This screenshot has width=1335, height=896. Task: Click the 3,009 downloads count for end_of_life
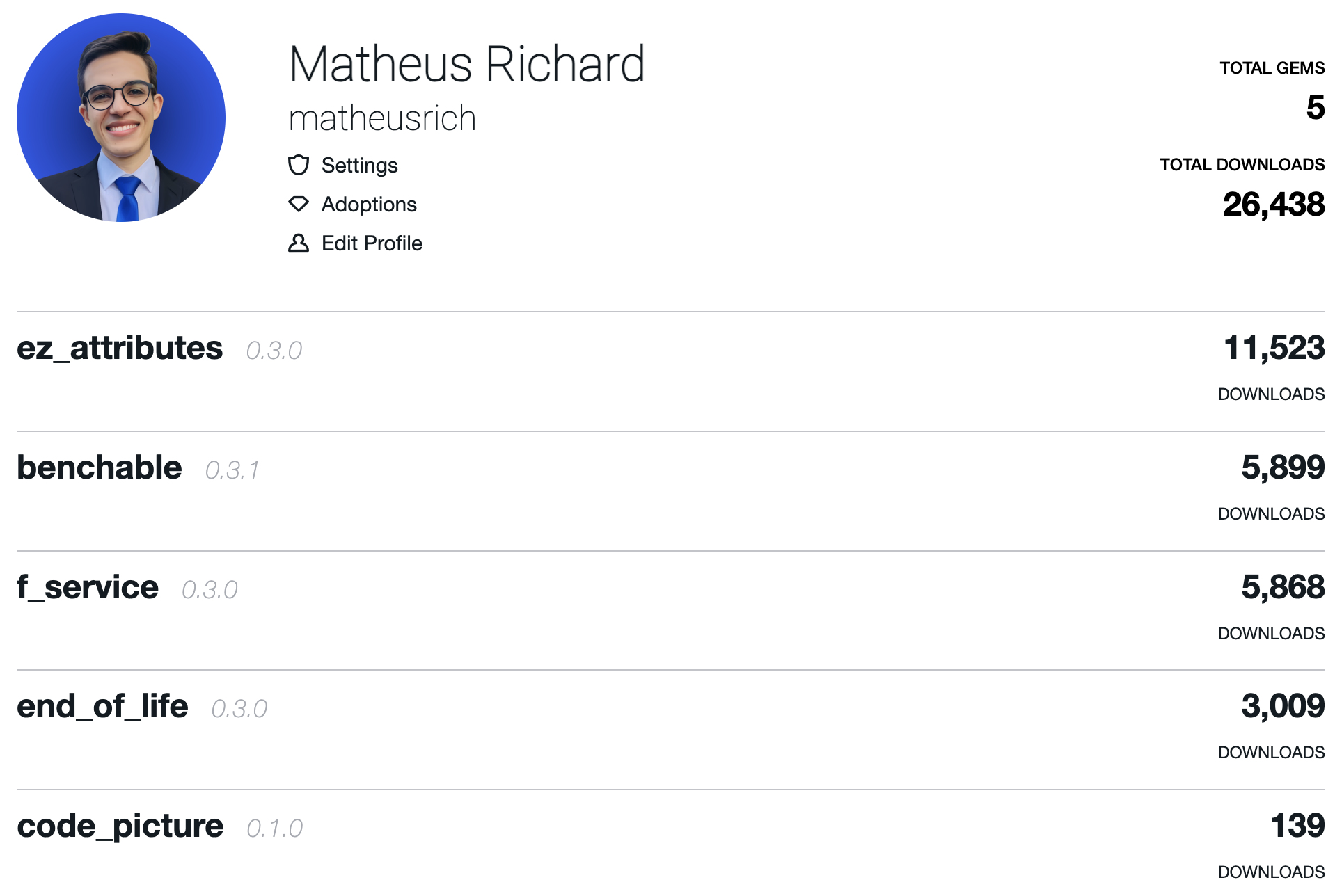tap(1283, 706)
